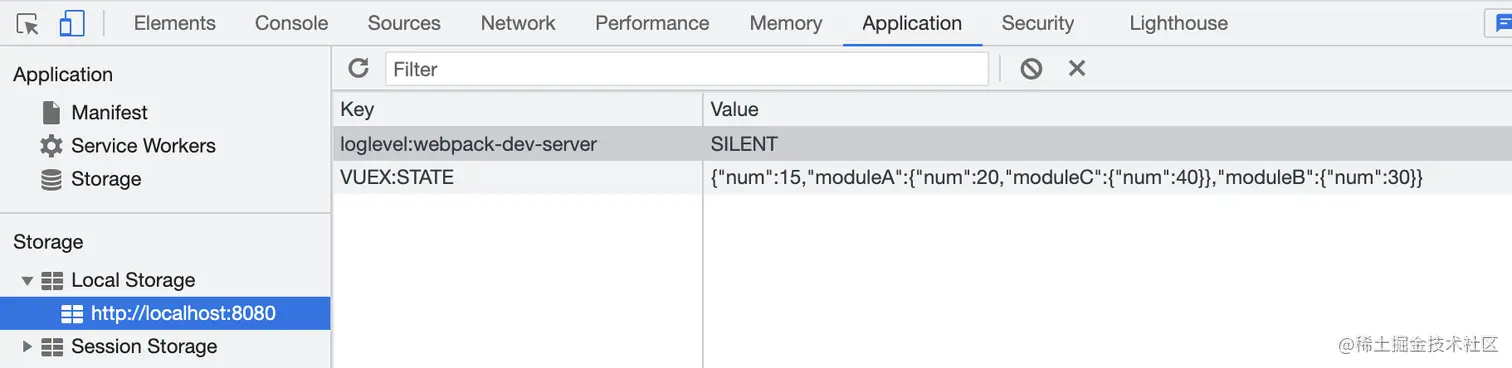The width and height of the screenshot is (1512, 368).
Task: Open the Service Workers gear item
Action: [x=127, y=145]
